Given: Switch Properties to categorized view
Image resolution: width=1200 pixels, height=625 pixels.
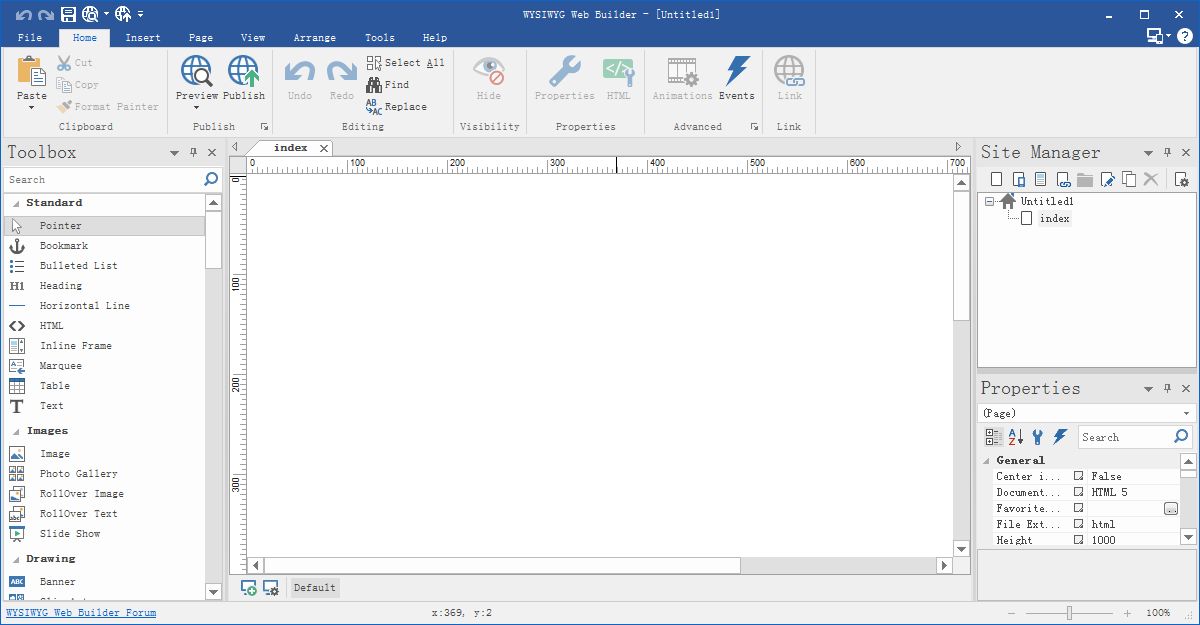Looking at the screenshot, I should click(993, 437).
